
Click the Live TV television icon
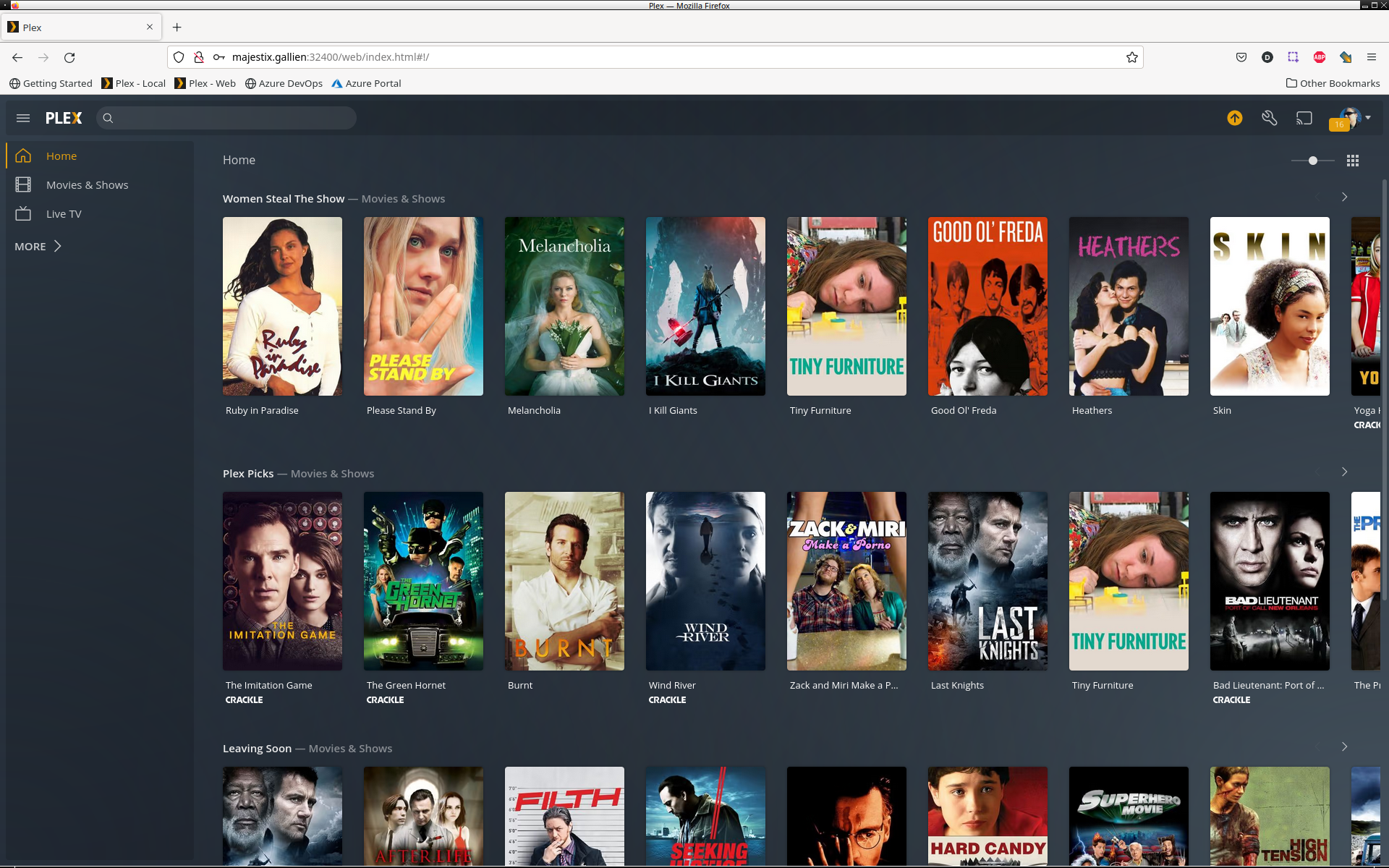[x=23, y=213]
